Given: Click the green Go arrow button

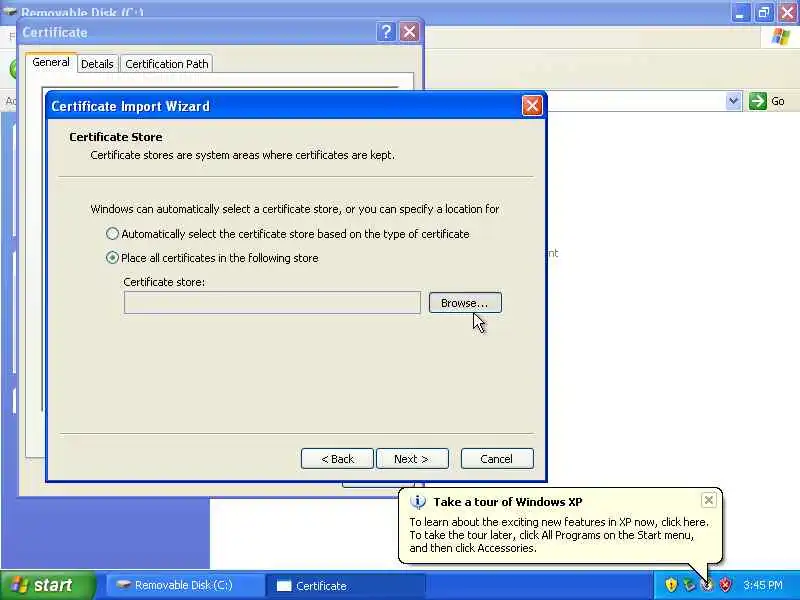Looking at the screenshot, I should tap(758, 101).
